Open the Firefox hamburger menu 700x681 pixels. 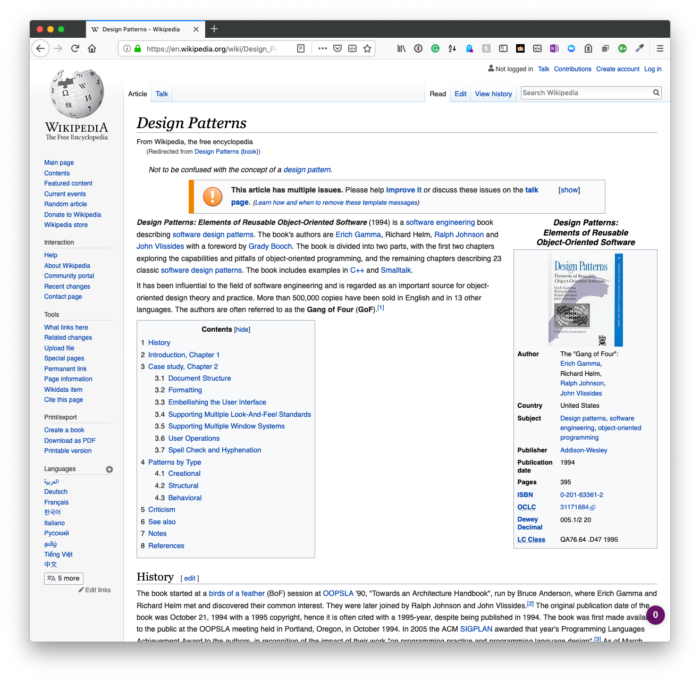(660, 49)
